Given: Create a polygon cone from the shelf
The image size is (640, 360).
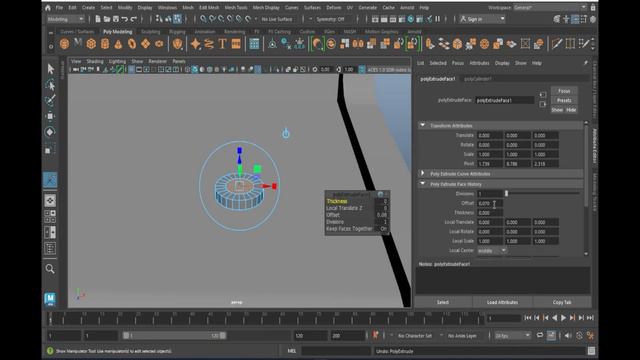Looking at the screenshot, I should click(118, 44).
